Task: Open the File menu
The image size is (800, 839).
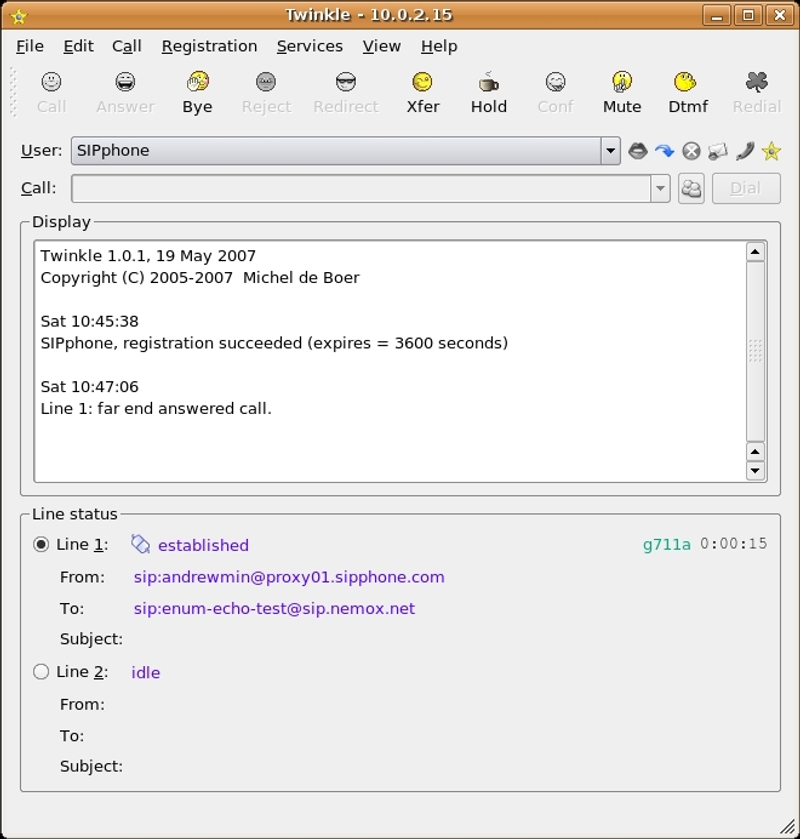Action: click(30, 47)
